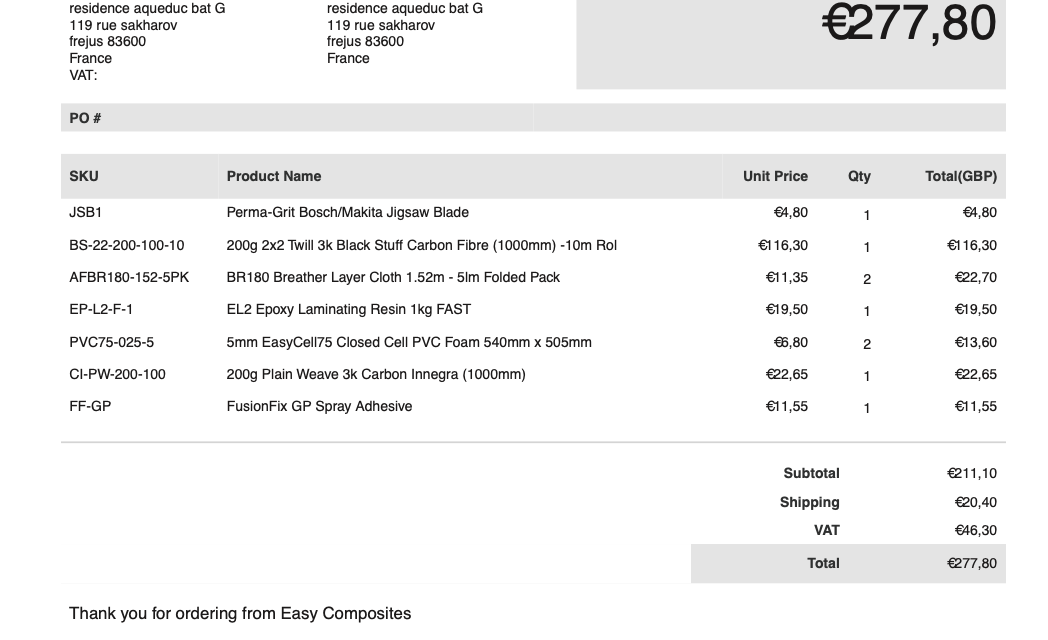
Task: Select SKU BS-22-200-100-10
Action: [x=127, y=245]
